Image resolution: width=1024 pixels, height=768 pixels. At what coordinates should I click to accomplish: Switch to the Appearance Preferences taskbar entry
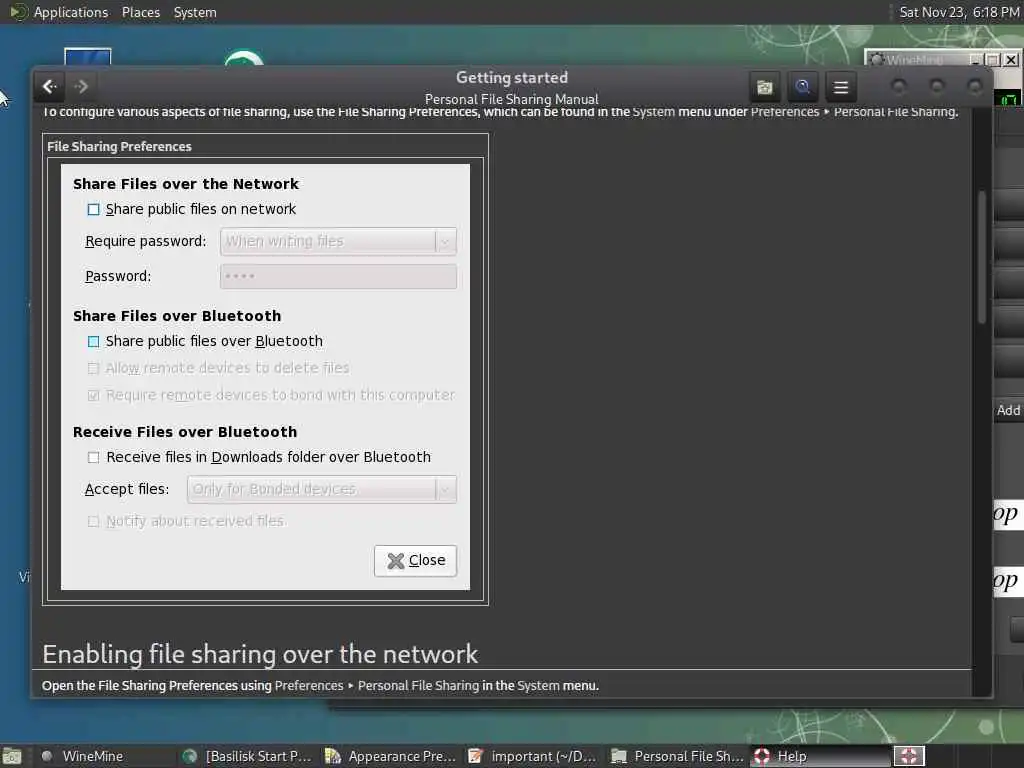point(391,756)
